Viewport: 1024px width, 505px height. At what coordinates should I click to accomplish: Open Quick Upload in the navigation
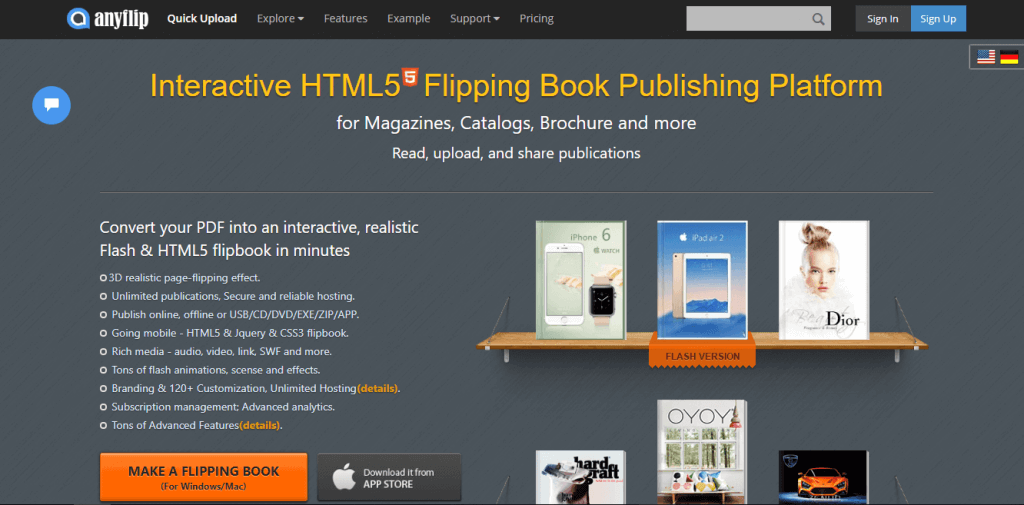[202, 18]
